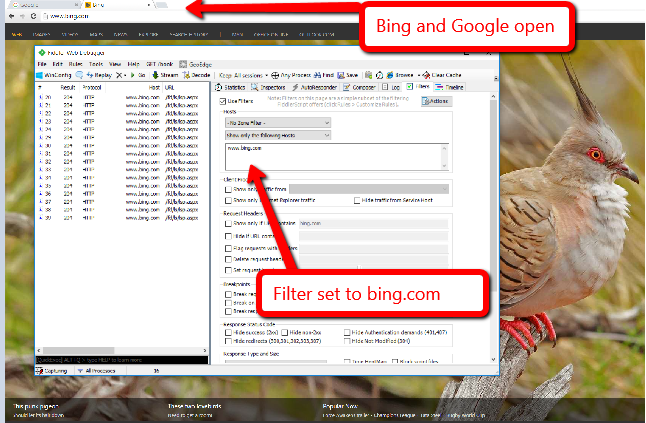Enable Hide traffic from Service Host

(x=357, y=201)
